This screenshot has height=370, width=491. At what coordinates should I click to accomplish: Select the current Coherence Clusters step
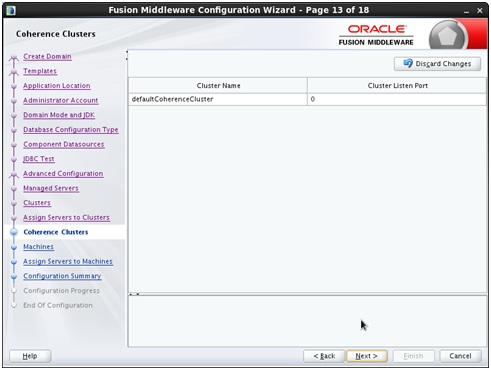coord(56,232)
